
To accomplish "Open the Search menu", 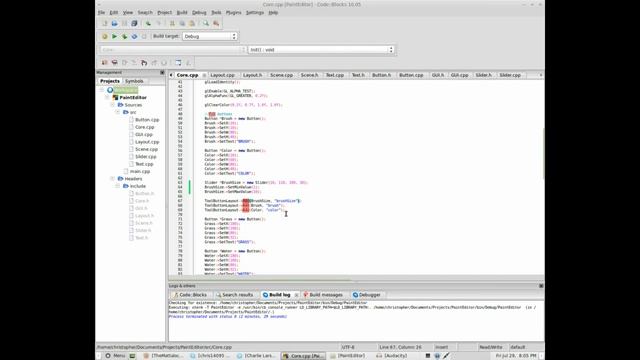I will (145, 13).
